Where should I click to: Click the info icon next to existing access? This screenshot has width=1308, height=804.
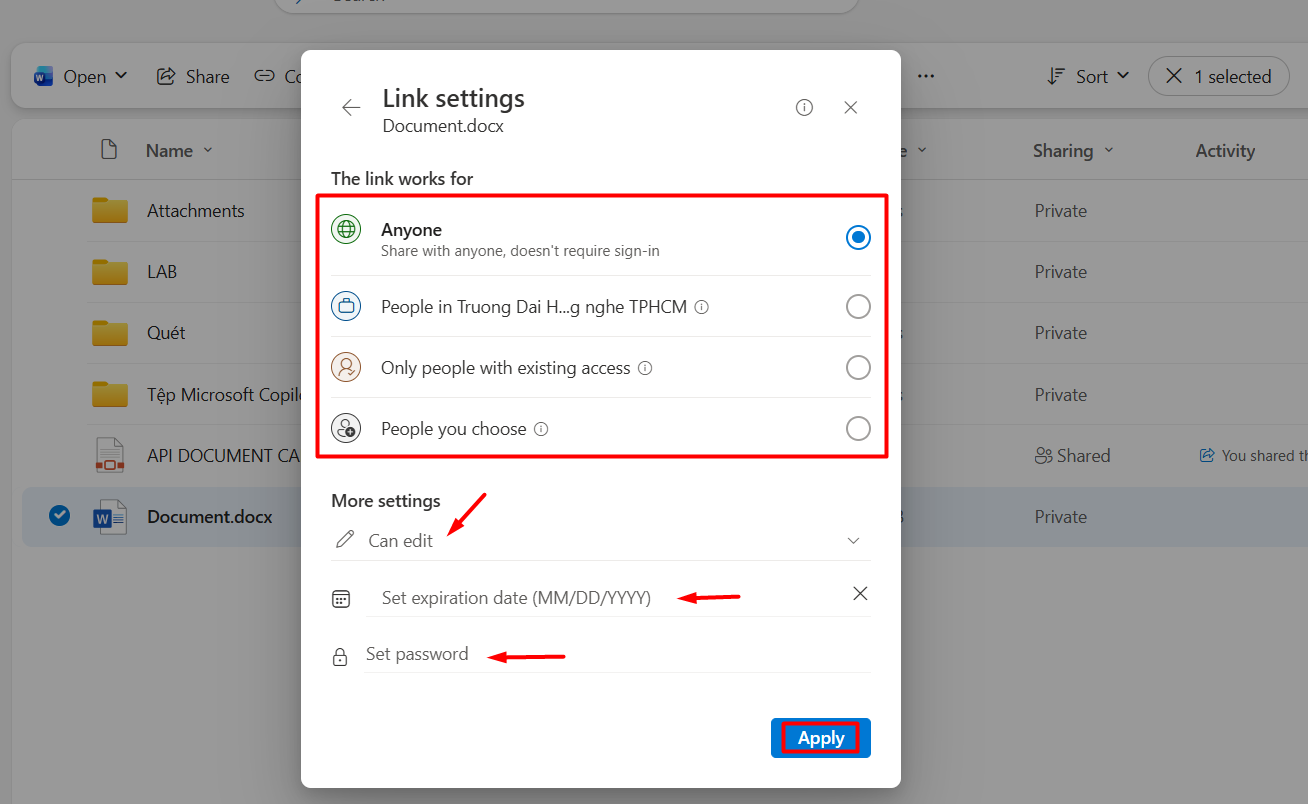click(645, 368)
